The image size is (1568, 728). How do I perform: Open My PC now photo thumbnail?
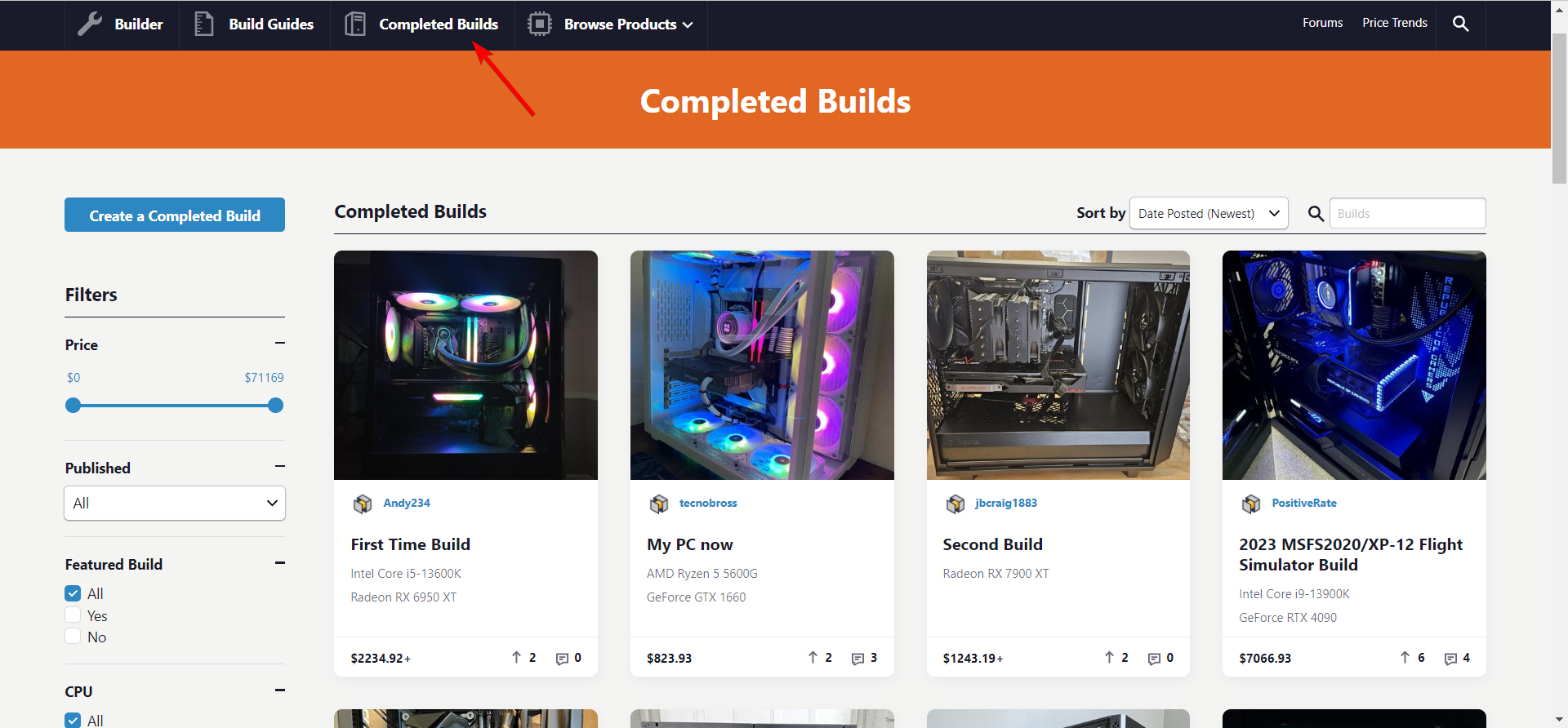tap(762, 365)
